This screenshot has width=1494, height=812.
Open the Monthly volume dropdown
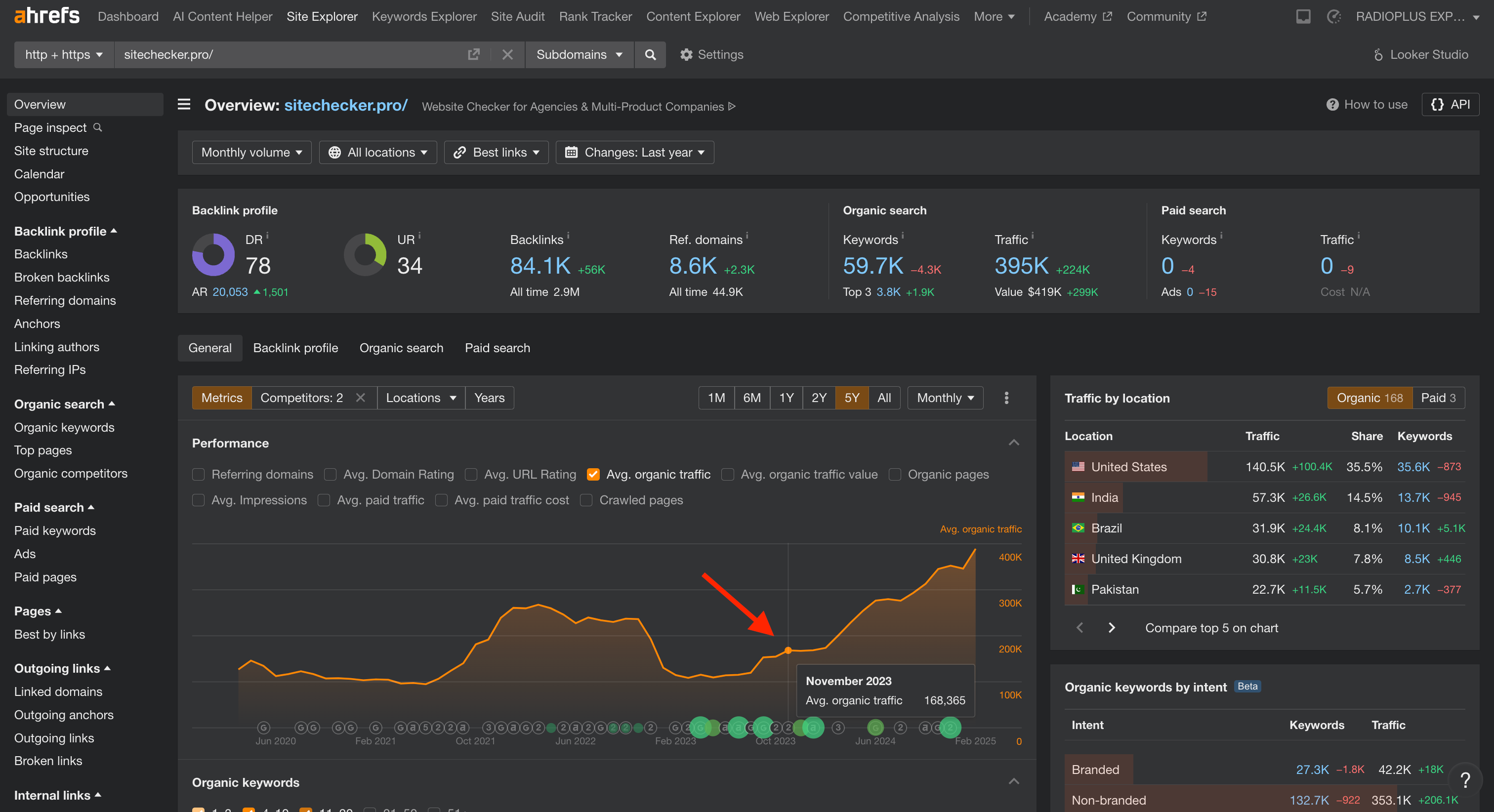tap(251, 152)
